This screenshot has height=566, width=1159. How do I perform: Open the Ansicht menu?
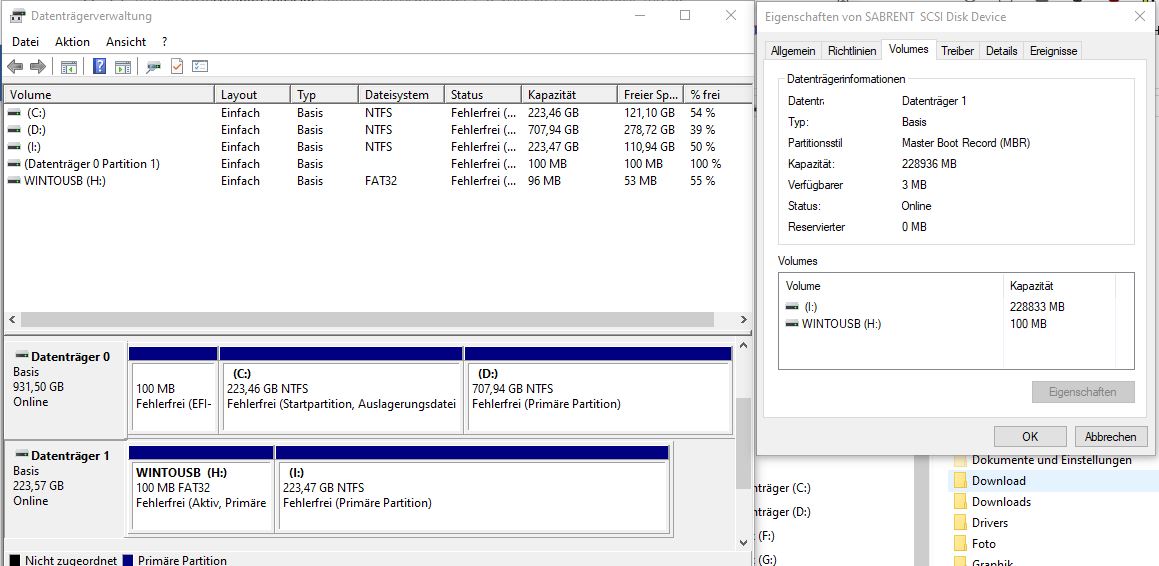[x=126, y=42]
